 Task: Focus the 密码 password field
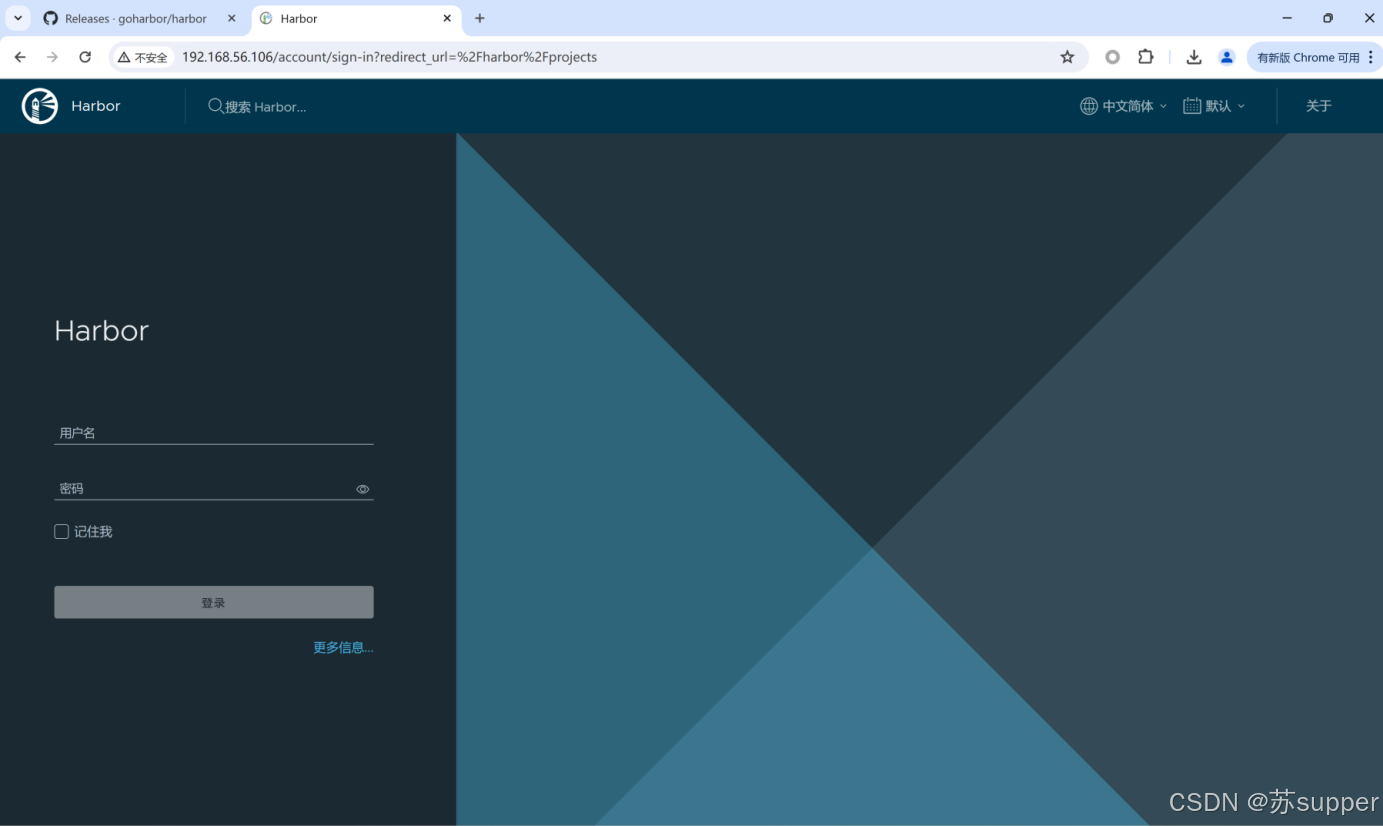204,489
